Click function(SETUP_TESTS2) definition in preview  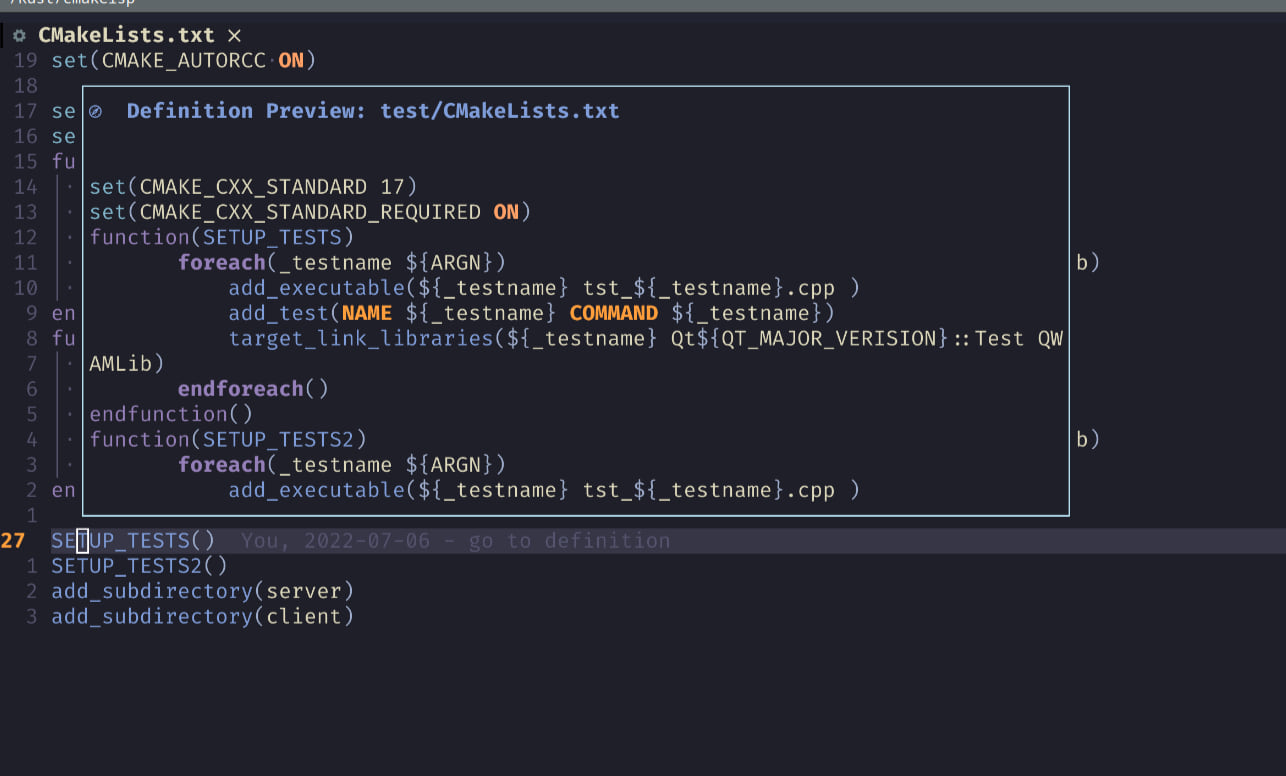pos(228,439)
